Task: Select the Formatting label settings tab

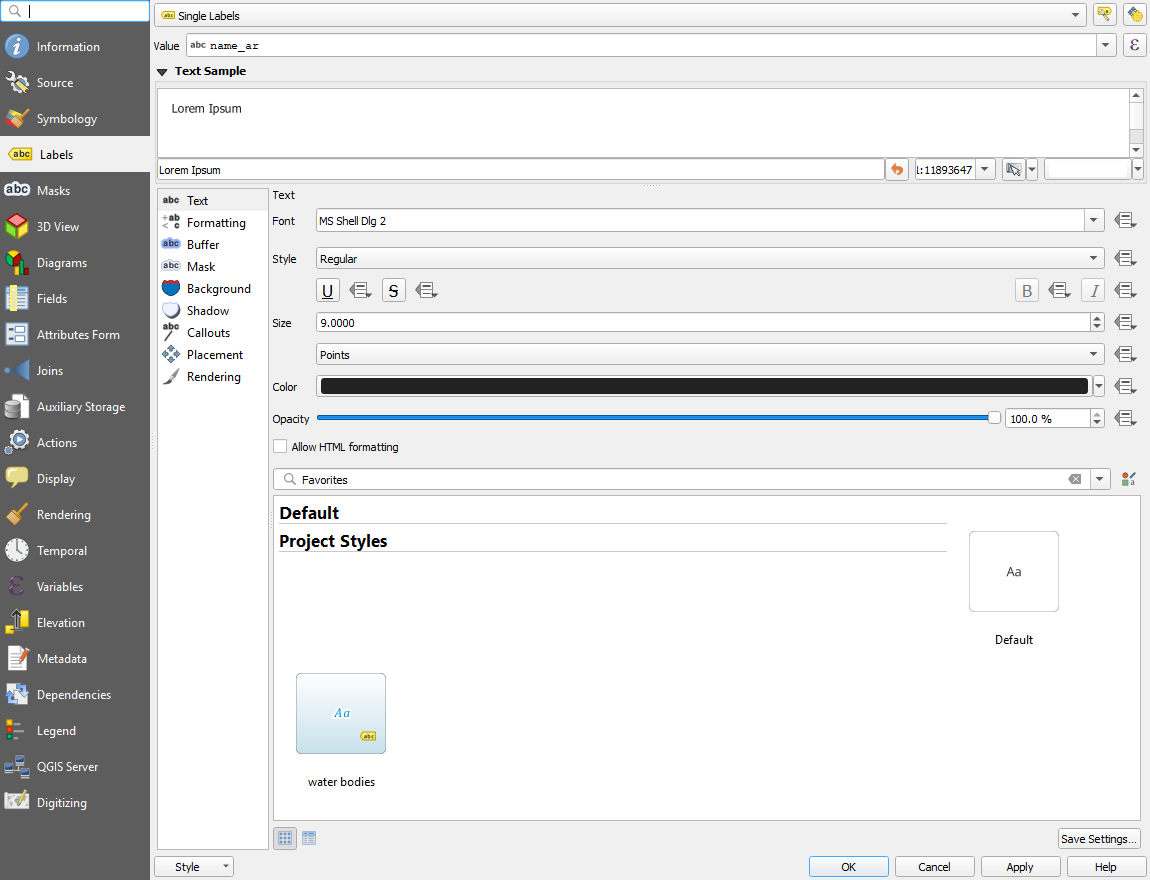Action: click(x=213, y=222)
